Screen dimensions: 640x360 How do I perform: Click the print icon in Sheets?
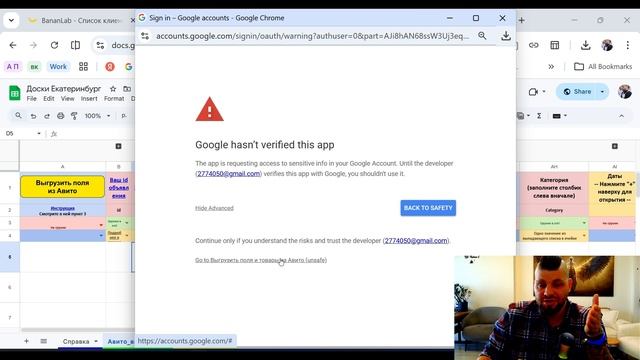[60, 116]
